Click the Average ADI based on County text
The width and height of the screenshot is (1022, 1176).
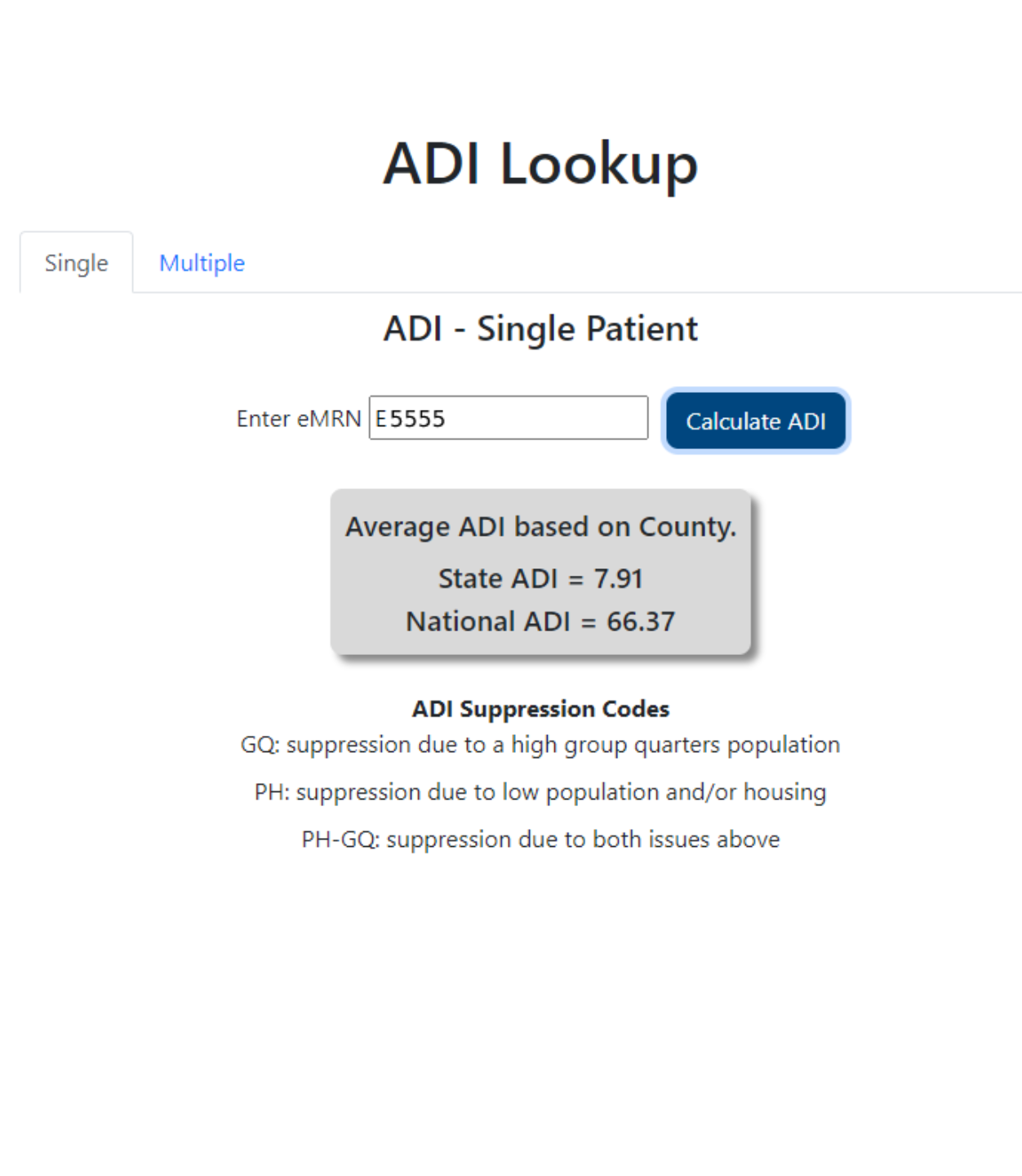[540, 527]
